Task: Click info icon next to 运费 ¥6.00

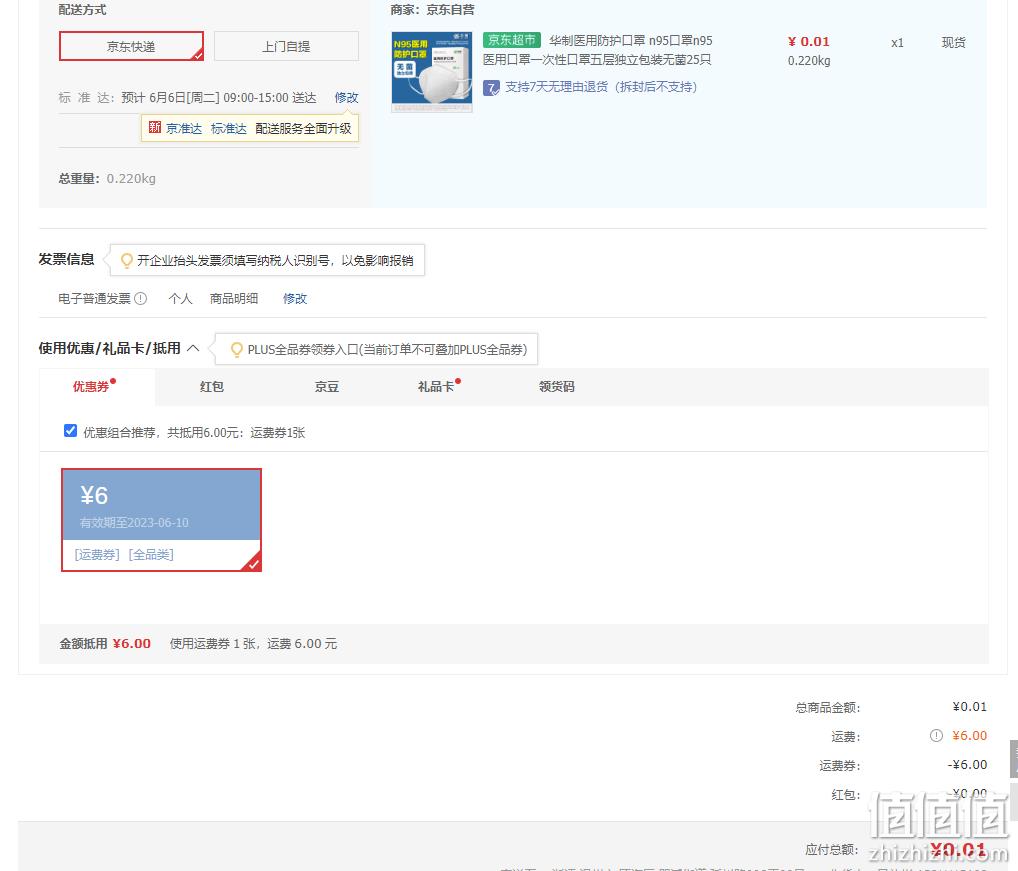Action: (936, 735)
